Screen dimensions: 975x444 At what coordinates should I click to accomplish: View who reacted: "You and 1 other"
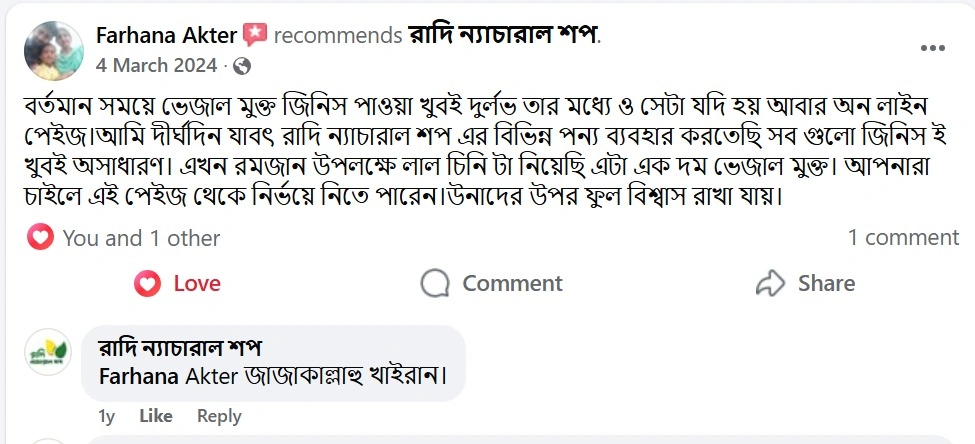(141, 238)
